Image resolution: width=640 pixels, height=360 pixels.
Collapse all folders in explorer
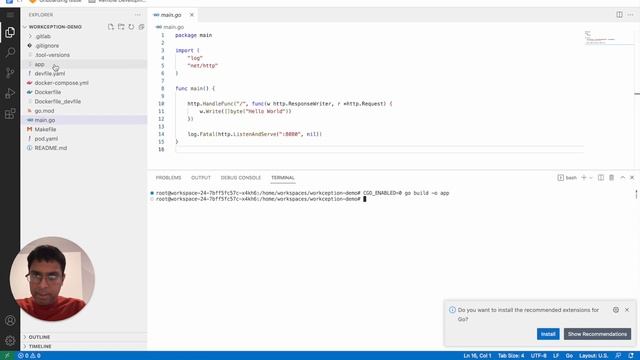point(141,27)
